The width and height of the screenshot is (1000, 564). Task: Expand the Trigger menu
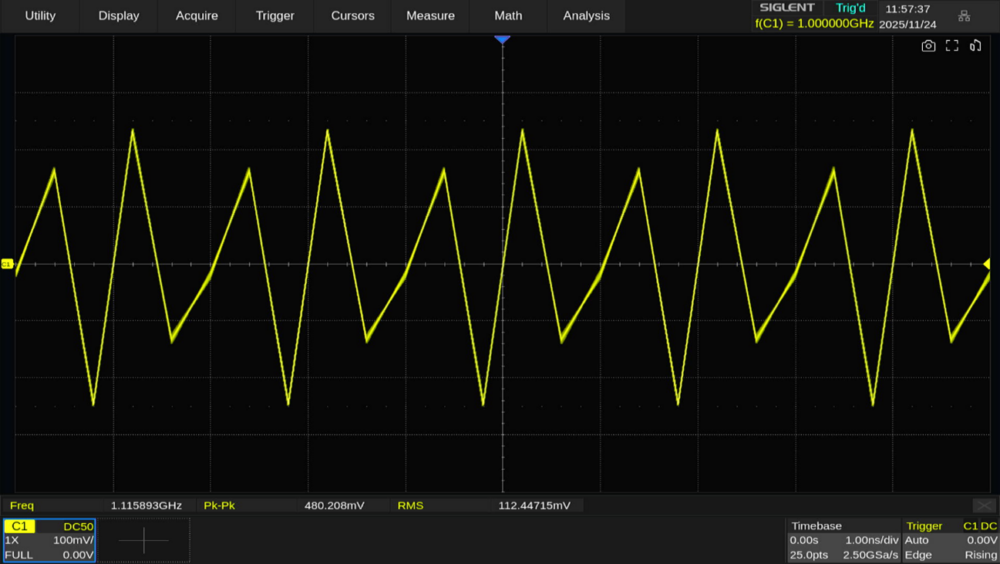[275, 16]
